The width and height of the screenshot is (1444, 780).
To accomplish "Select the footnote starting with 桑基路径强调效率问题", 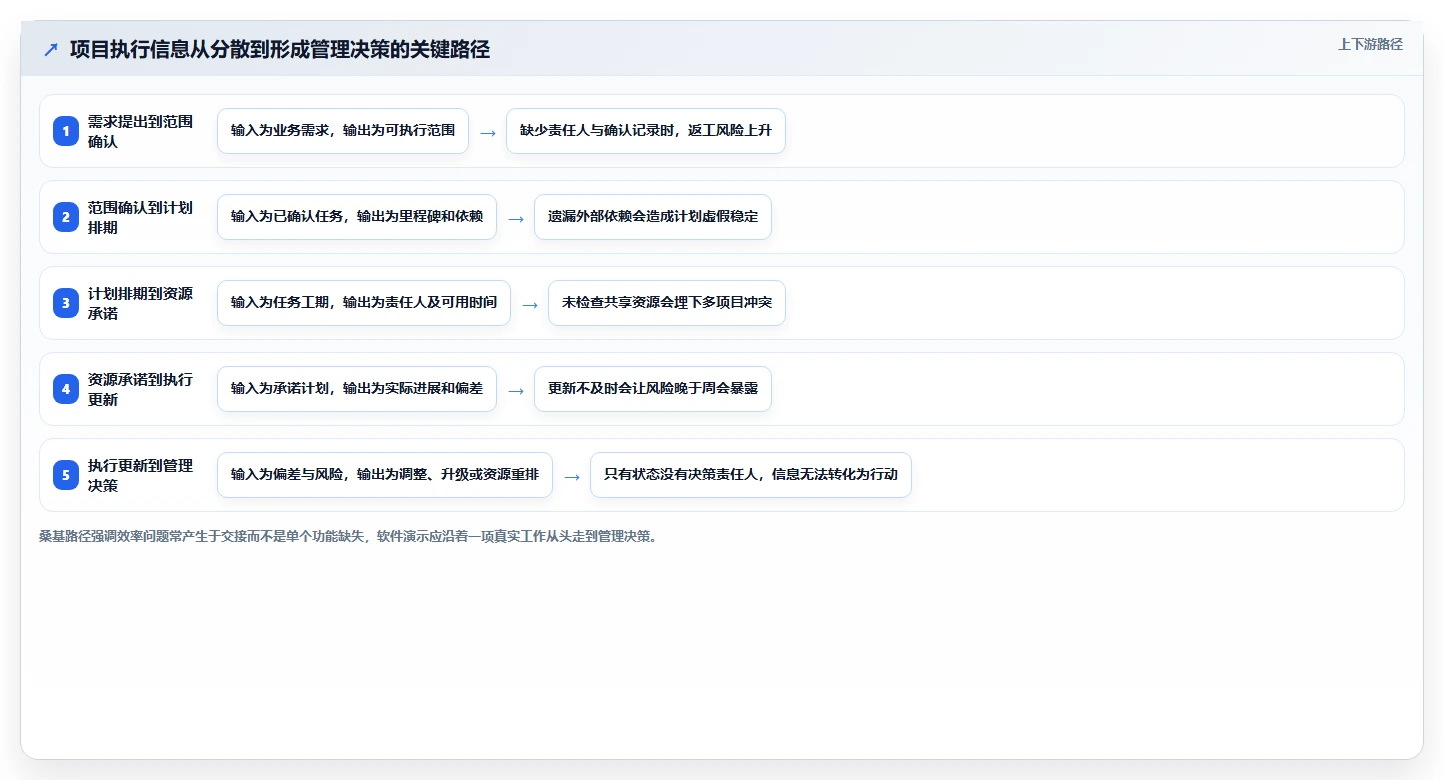I will 348,536.
